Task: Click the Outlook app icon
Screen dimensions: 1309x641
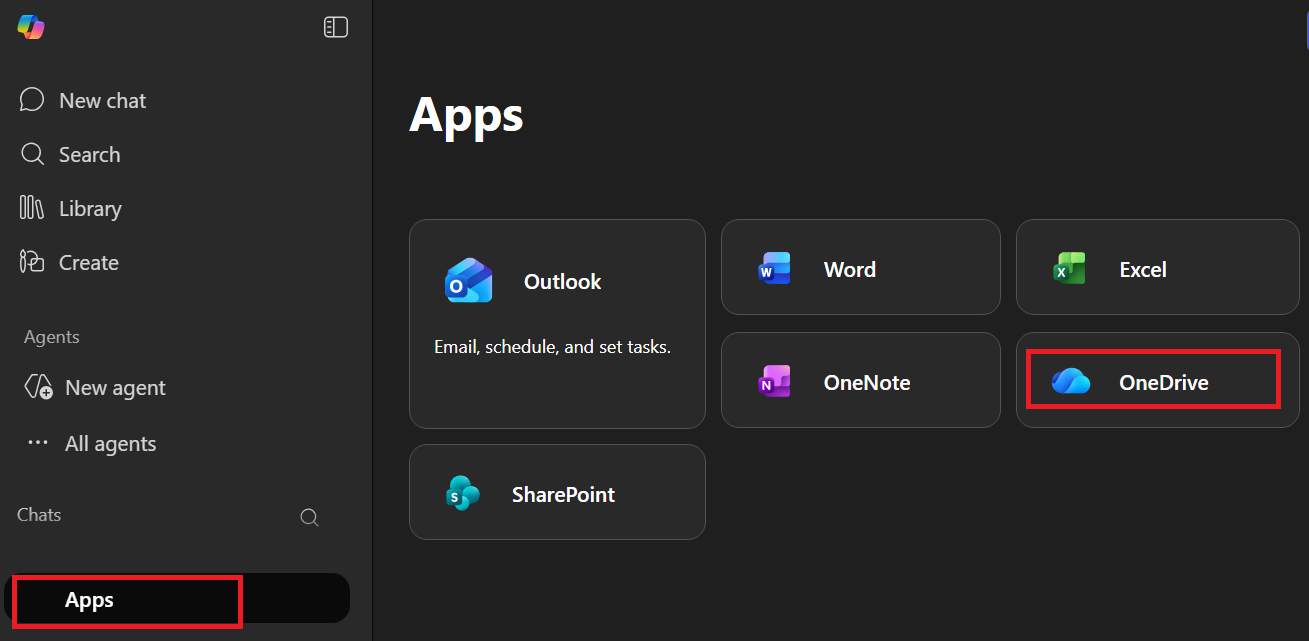Action: (x=469, y=281)
